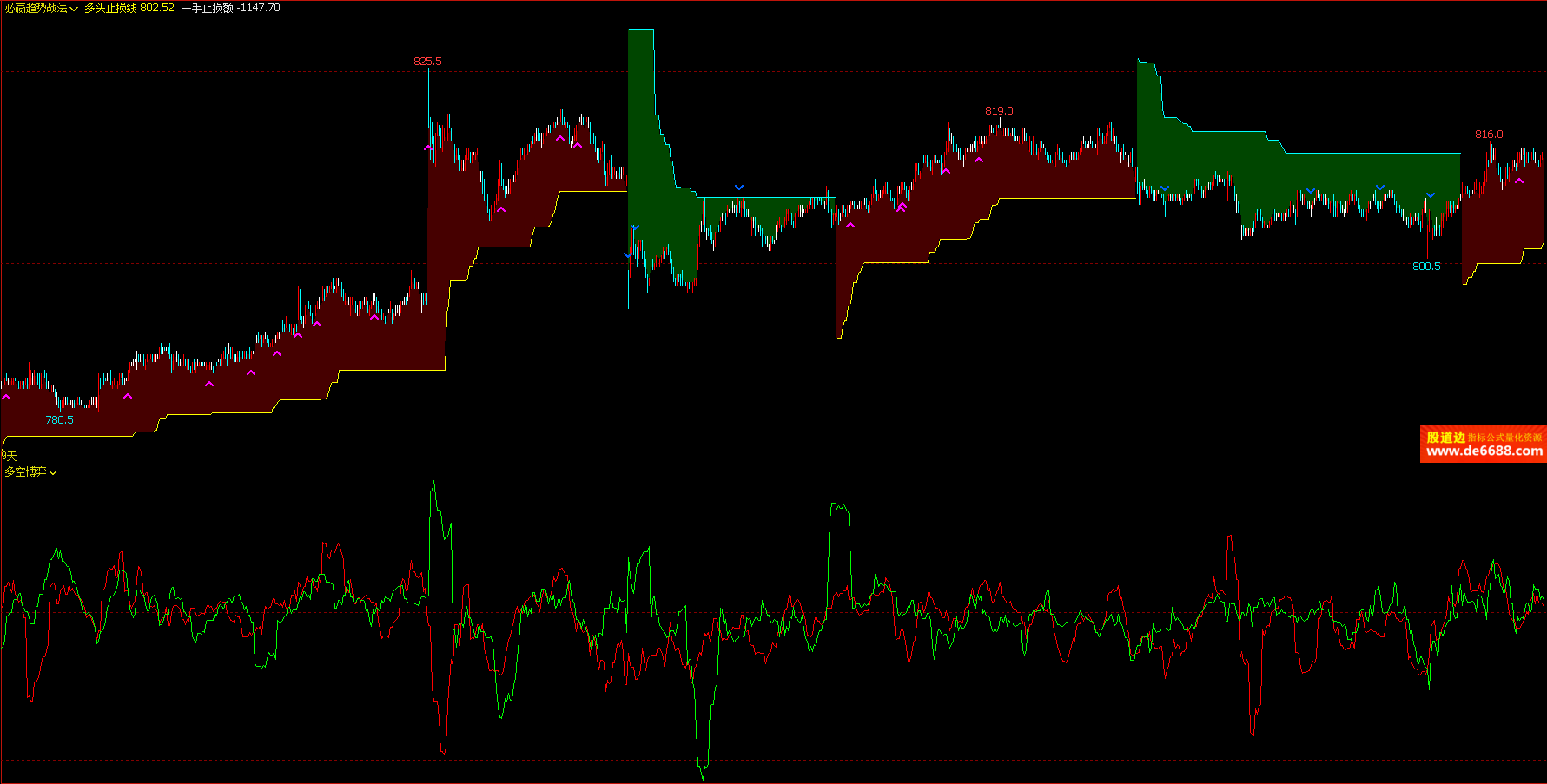This screenshot has height=784, width=1547.
Task: Expand the 必赢趋势战法 indicator dropdown chevron
Action: point(74,9)
